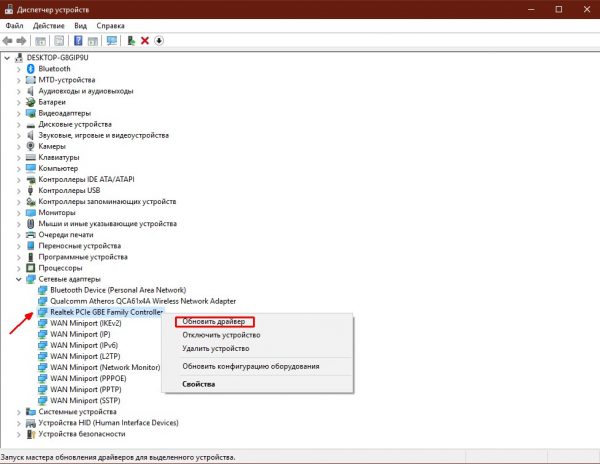Click the Видеоадаптеры display adapter icon

31,113
